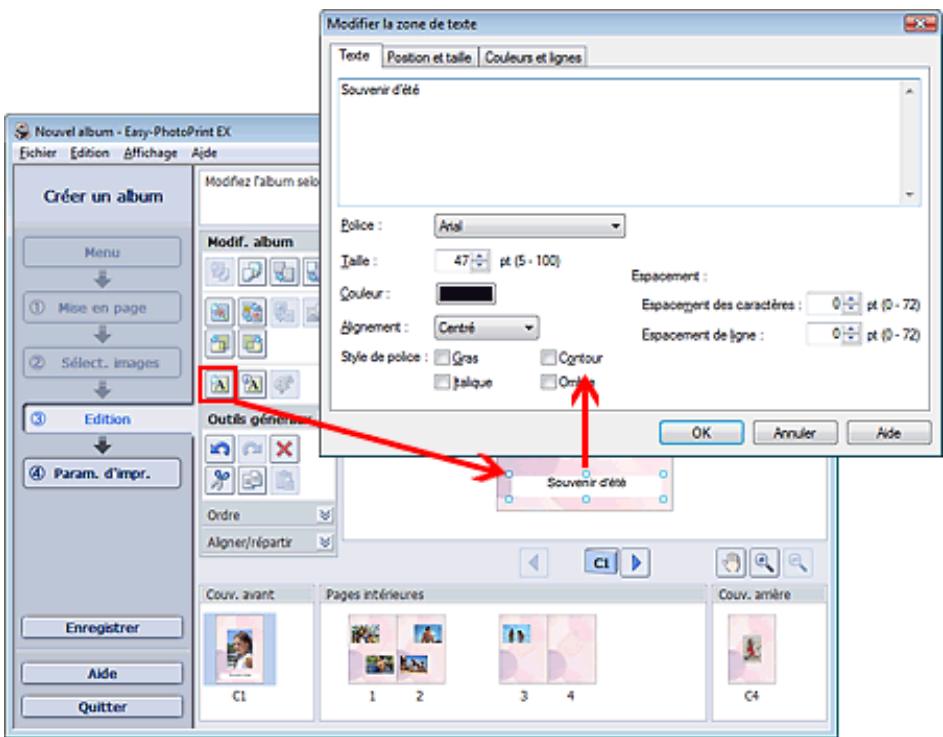
Task: Click the green frame icon in Modif. album
Action: click(252, 344)
